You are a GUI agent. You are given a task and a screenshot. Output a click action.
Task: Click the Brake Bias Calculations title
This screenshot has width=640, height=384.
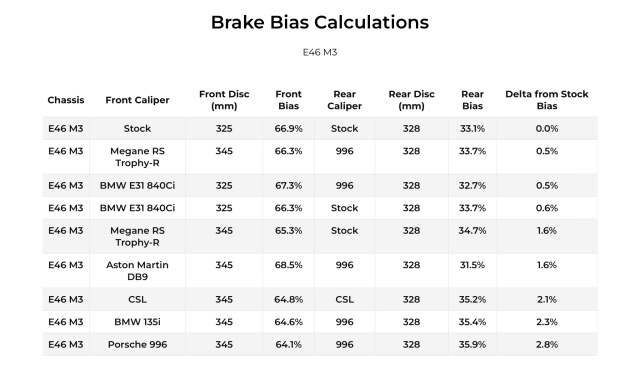tap(320, 22)
